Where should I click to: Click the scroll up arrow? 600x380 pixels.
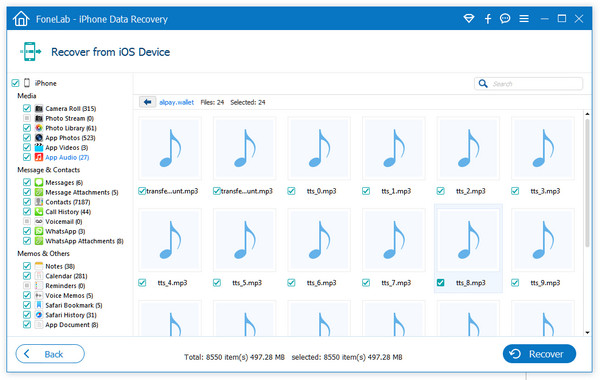[x=587, y=114]
